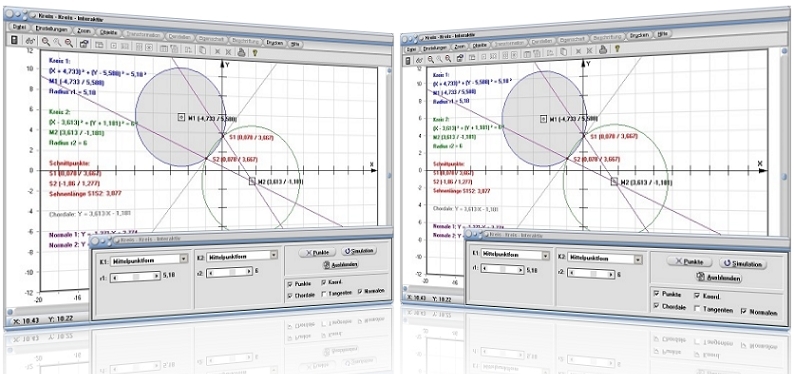Click the glasses icon in the left window toolbar
794x374 pixels.
click(x=30, y=41)
